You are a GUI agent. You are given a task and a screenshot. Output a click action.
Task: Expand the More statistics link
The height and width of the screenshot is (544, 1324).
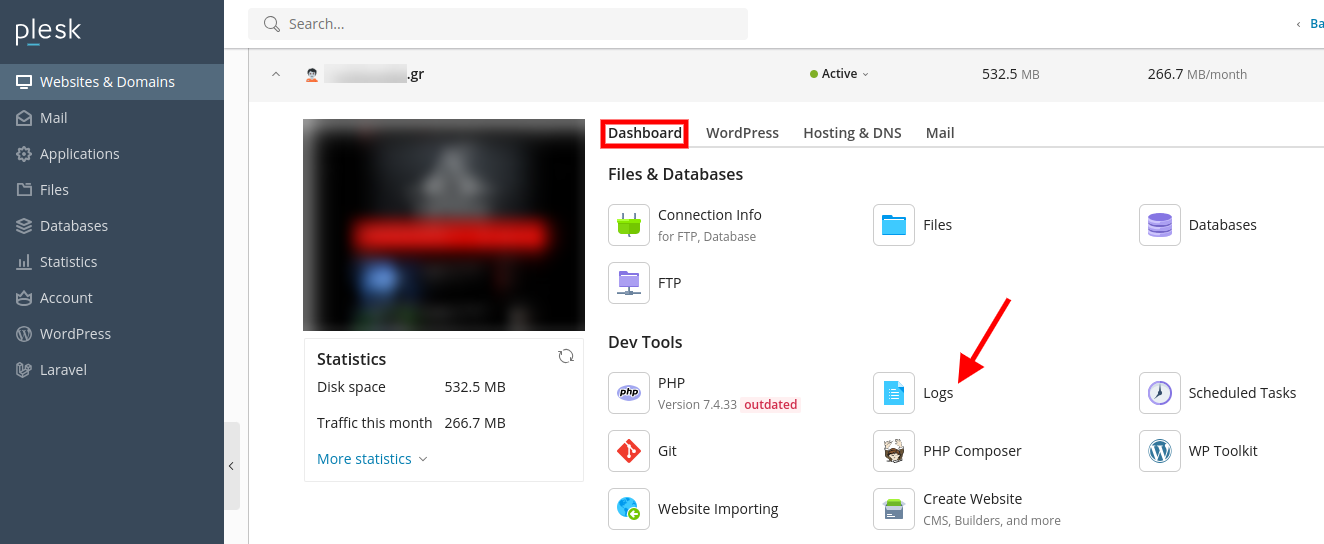pos(372,459)
